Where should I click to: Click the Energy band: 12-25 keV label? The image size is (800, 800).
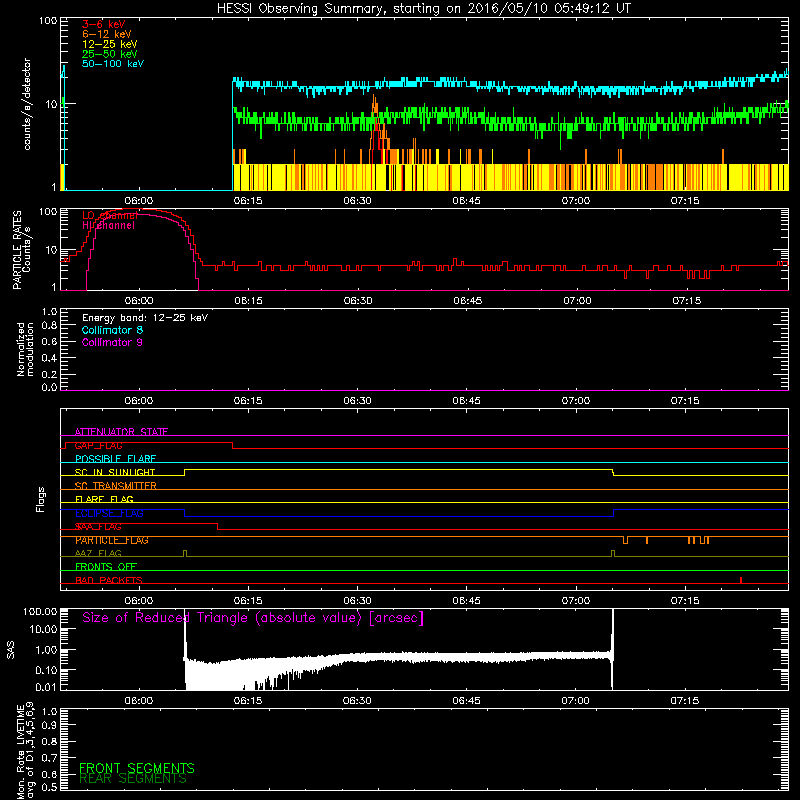click(145, 318)
